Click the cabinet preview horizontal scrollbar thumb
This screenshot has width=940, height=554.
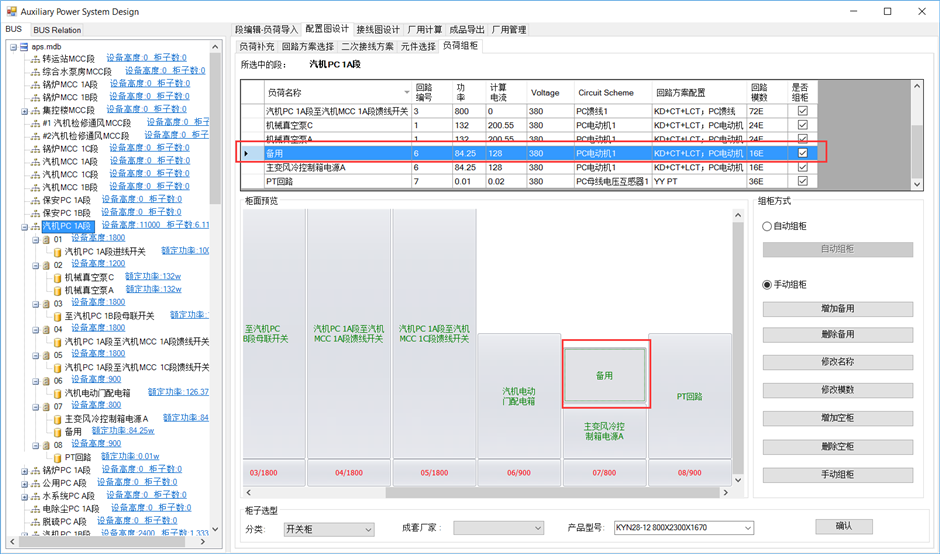[552, 493]
